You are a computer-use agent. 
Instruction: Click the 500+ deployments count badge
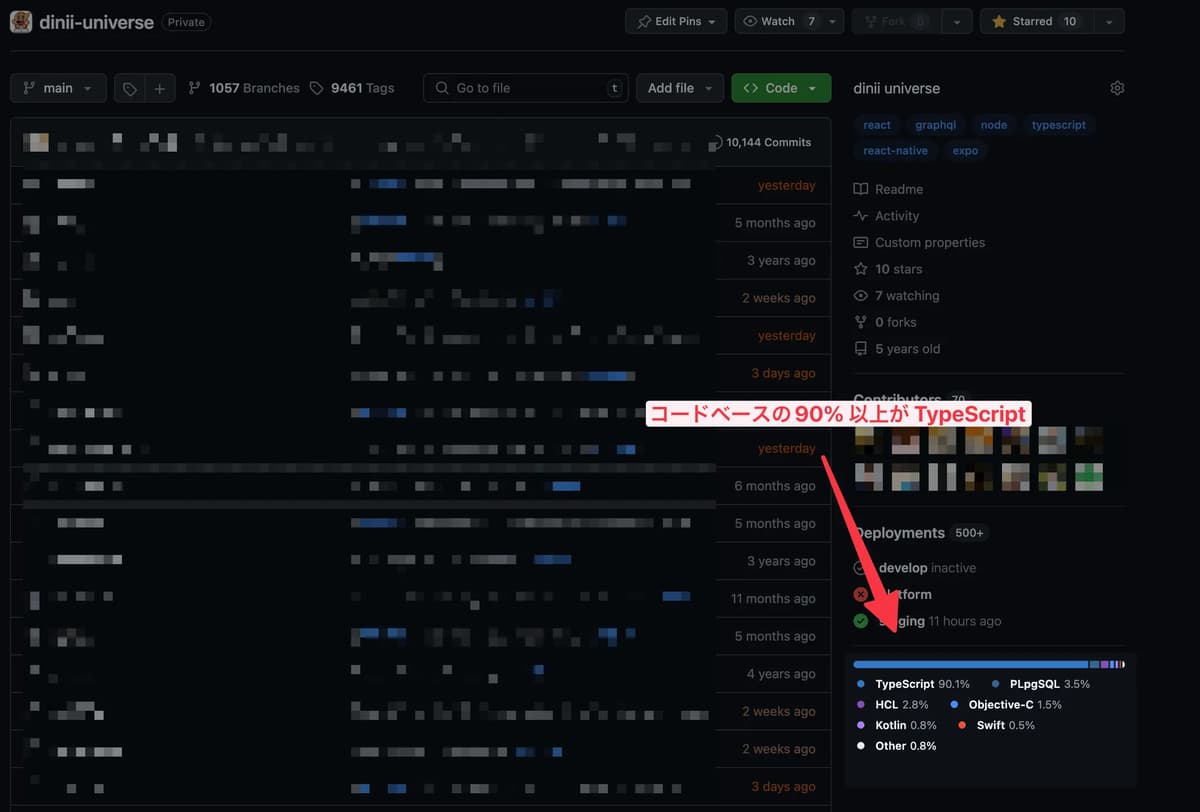coord(969,533)
